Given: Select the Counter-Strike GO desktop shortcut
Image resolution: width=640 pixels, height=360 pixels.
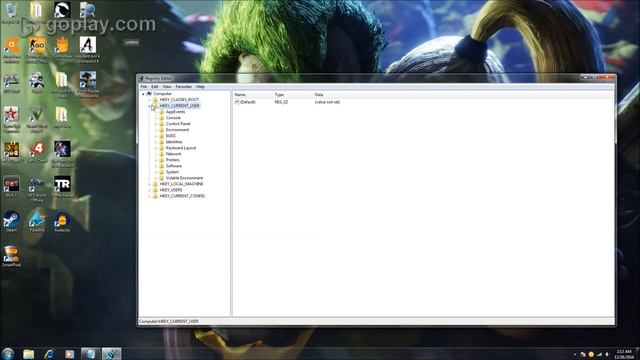Looking at the screenshot, I should pyautogui.click(x=37, y=49).
